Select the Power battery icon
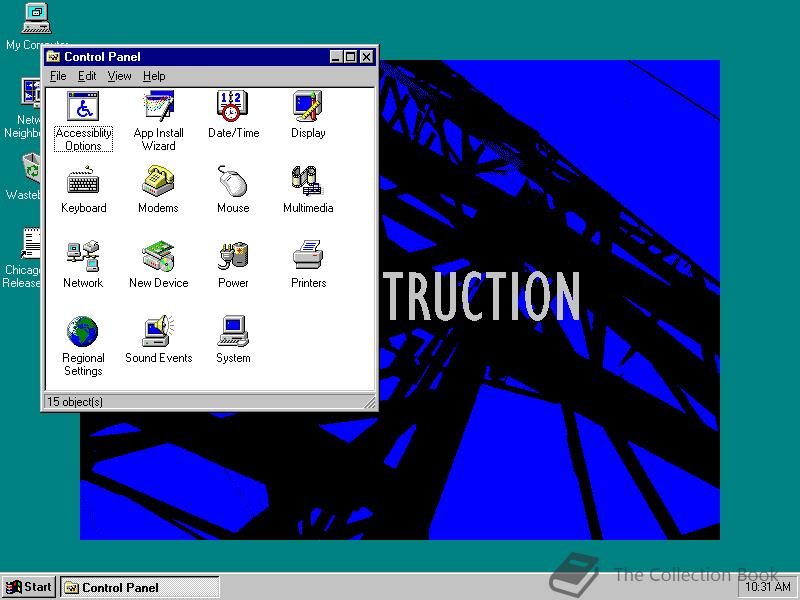Screen dimensions: 800x600 tap(233, 256)
